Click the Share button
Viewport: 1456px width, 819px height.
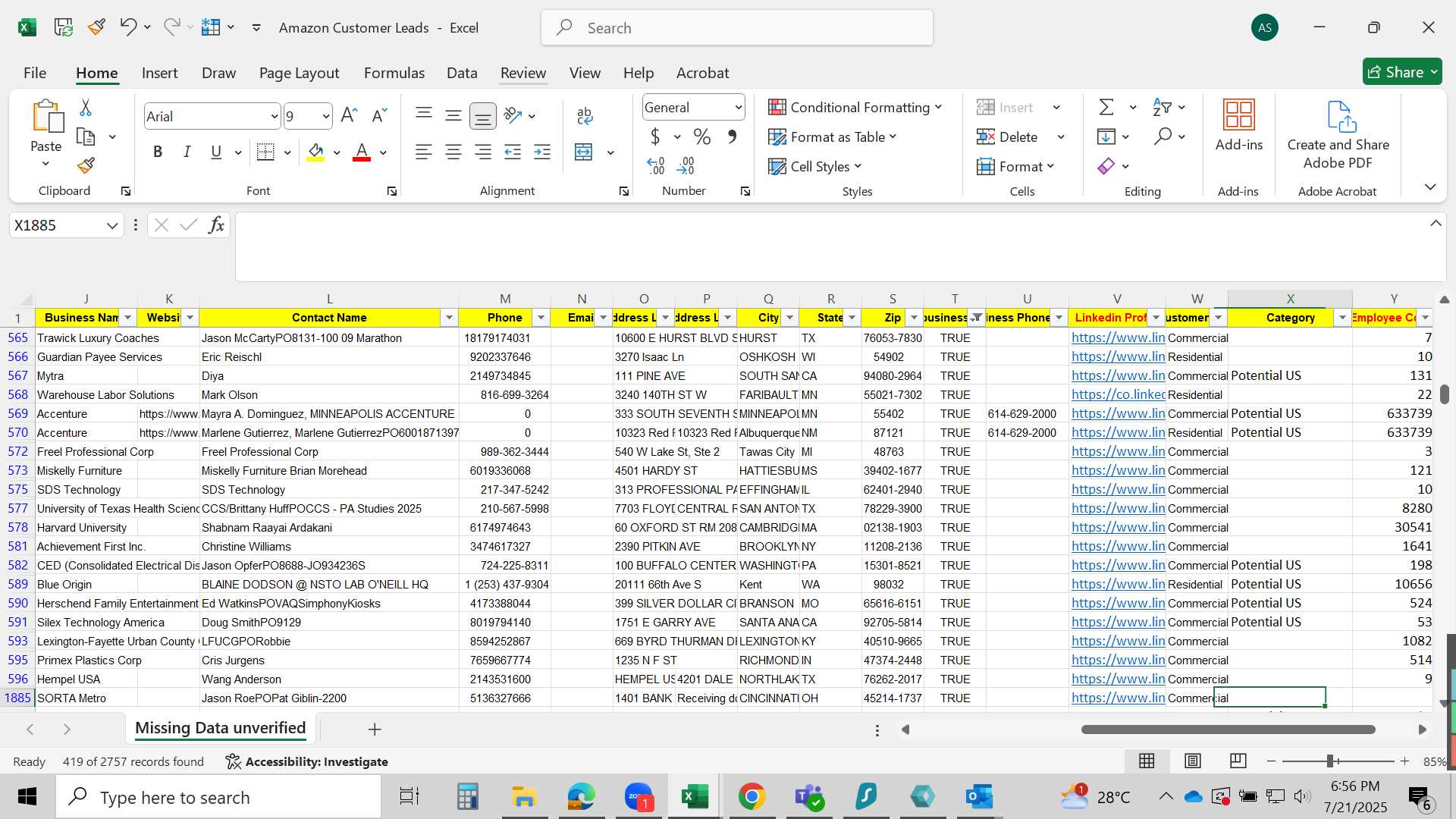[x=1402, y=72]
